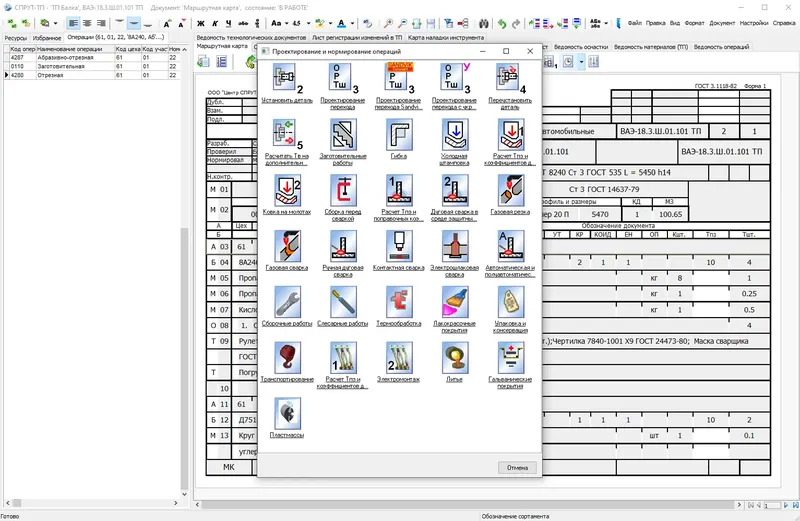
Task: Choose the 'Транспортирование' hook icon
Action: click(287, 357)
